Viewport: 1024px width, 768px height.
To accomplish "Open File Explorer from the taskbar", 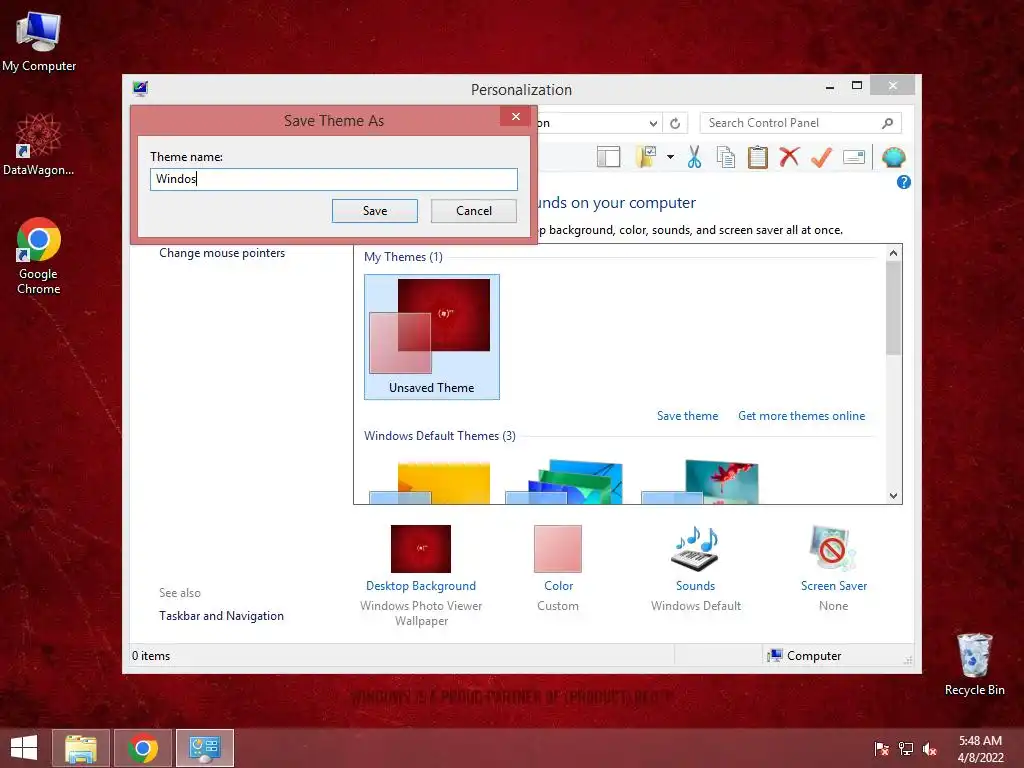I will pos(81,748).
